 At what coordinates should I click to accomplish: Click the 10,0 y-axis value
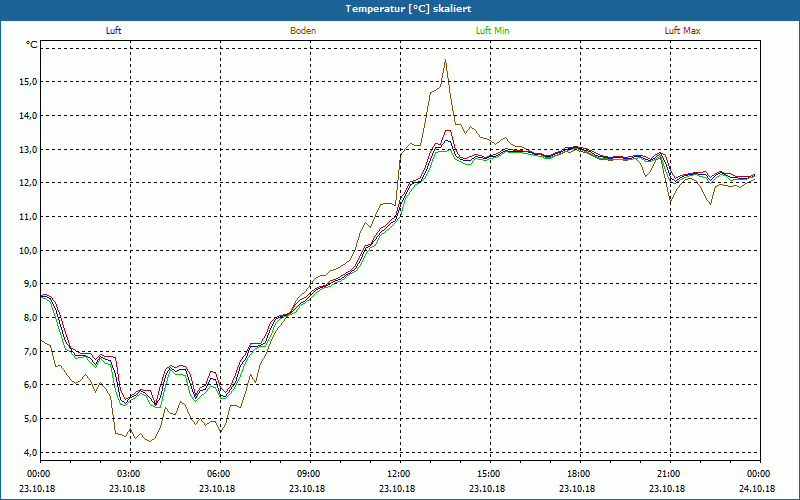[x=28, y=250]
